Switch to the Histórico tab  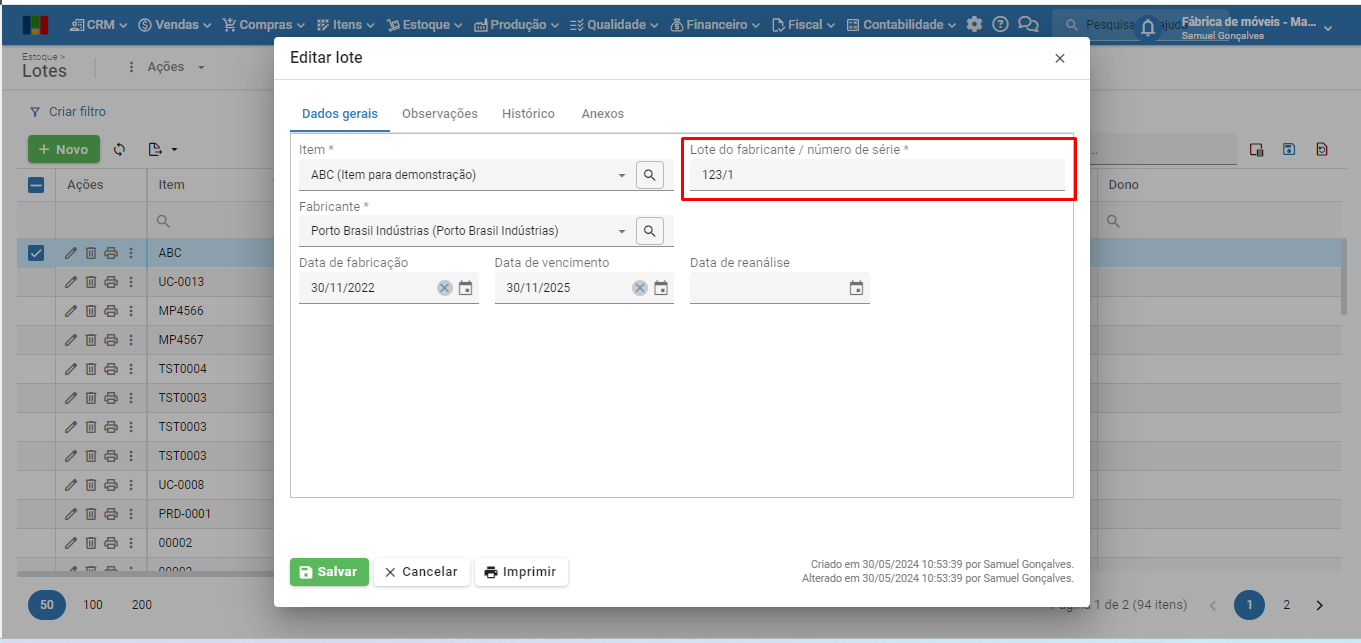[x=528, y=114]
